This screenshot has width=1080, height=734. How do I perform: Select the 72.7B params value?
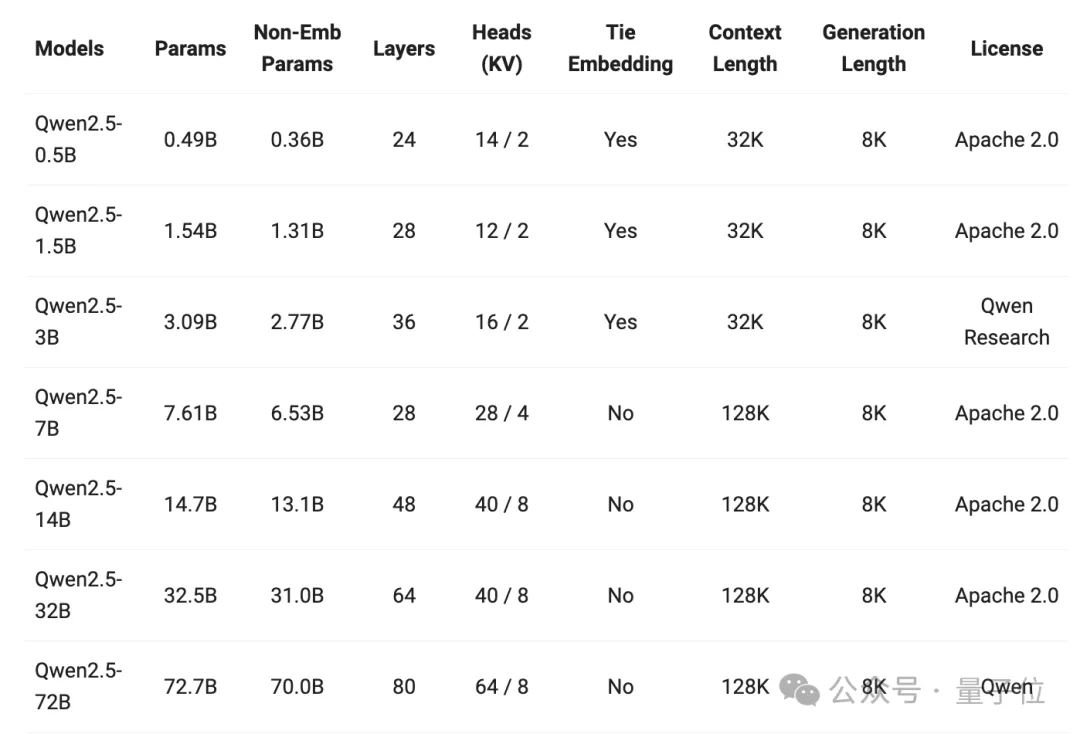190,686
